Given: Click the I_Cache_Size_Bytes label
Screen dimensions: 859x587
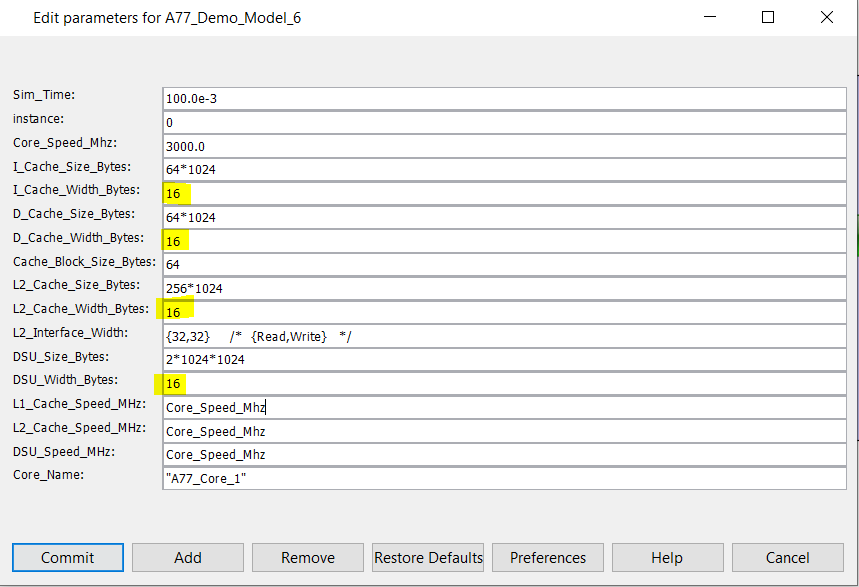Looking at the screenshot, I should pos(72,167).
